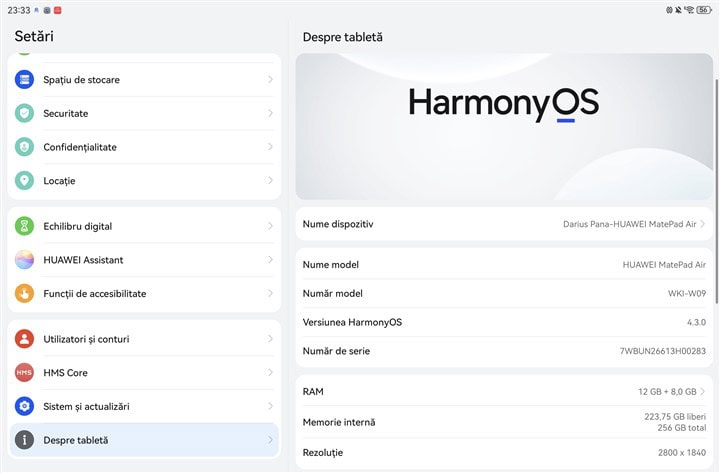Tap the Sistem și actualizări gear icon
The image size is (720, 473).
pos(24,406)
